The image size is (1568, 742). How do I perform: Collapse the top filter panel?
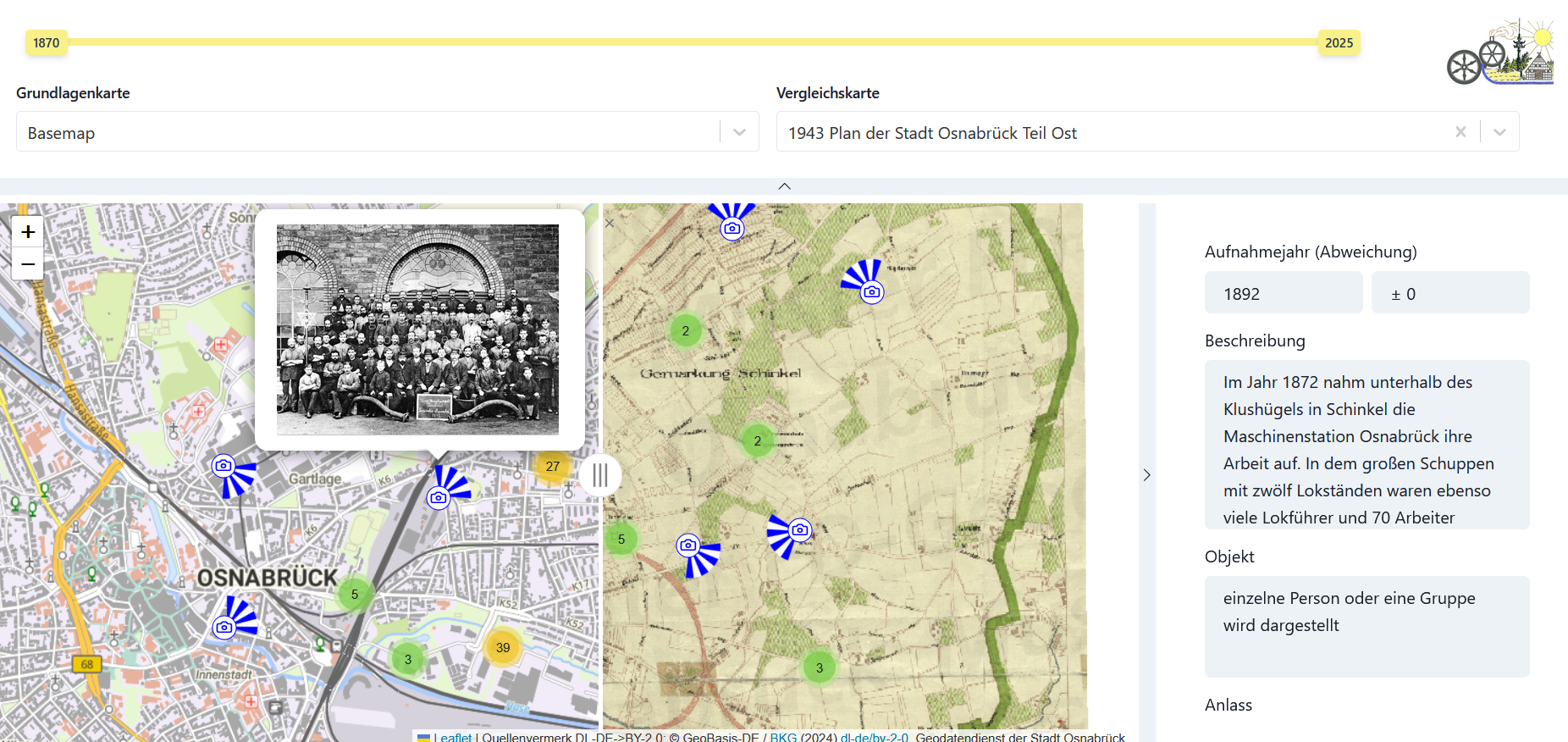(784, 186)
